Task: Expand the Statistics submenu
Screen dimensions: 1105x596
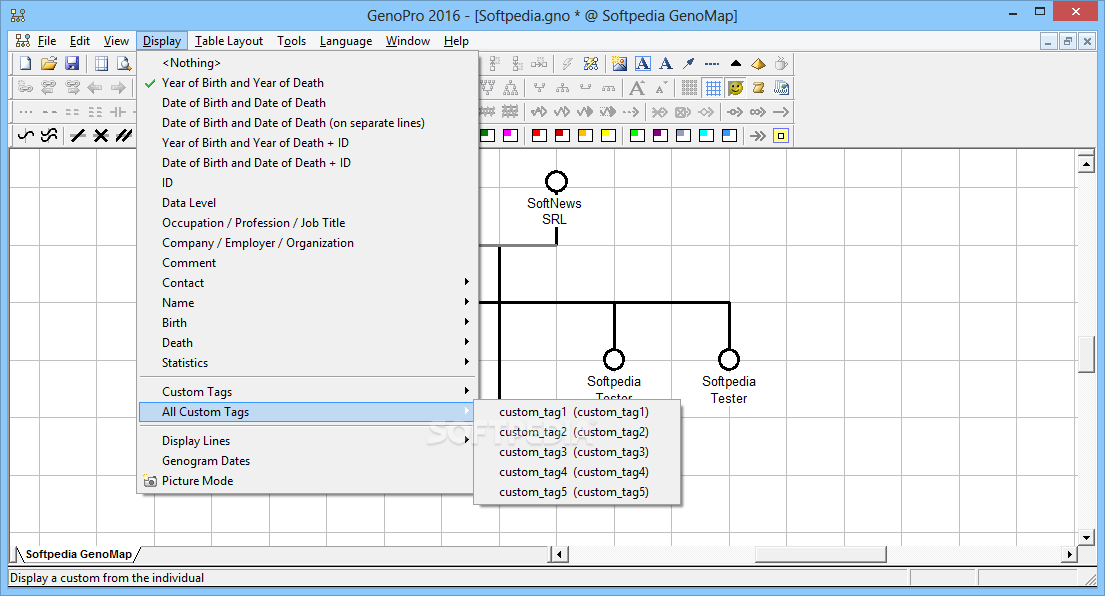Action: (x=308, y=363)
